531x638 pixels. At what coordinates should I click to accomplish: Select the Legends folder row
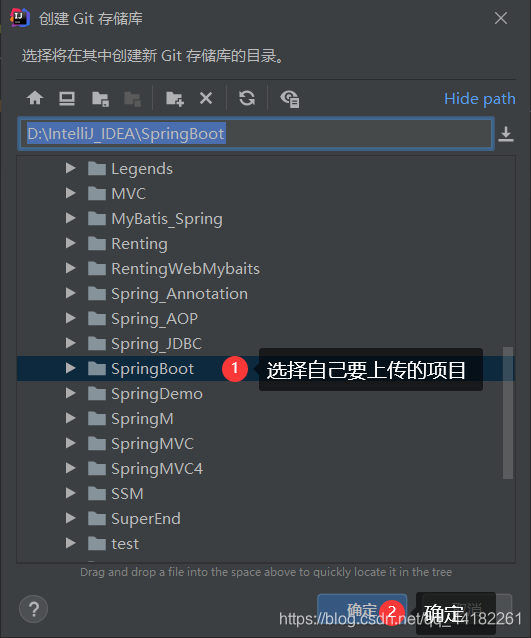pos(266,168)
